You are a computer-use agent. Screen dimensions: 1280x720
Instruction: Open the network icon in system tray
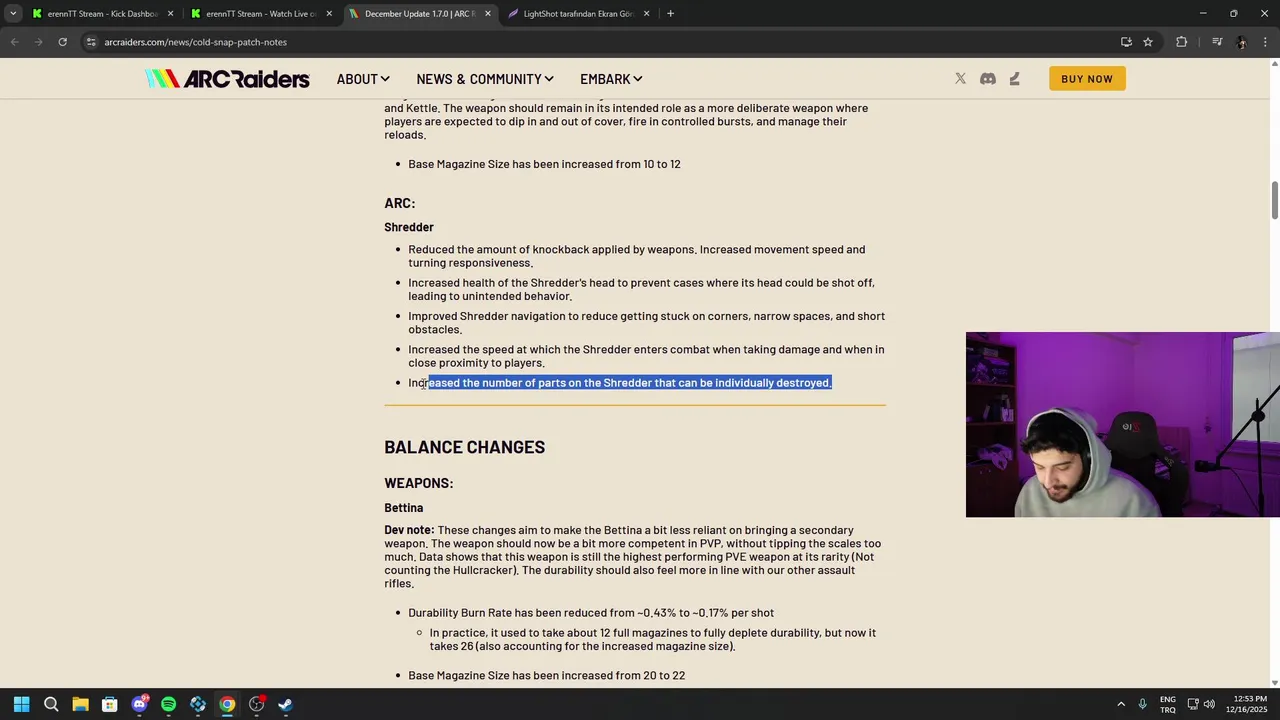point(1192,704)
